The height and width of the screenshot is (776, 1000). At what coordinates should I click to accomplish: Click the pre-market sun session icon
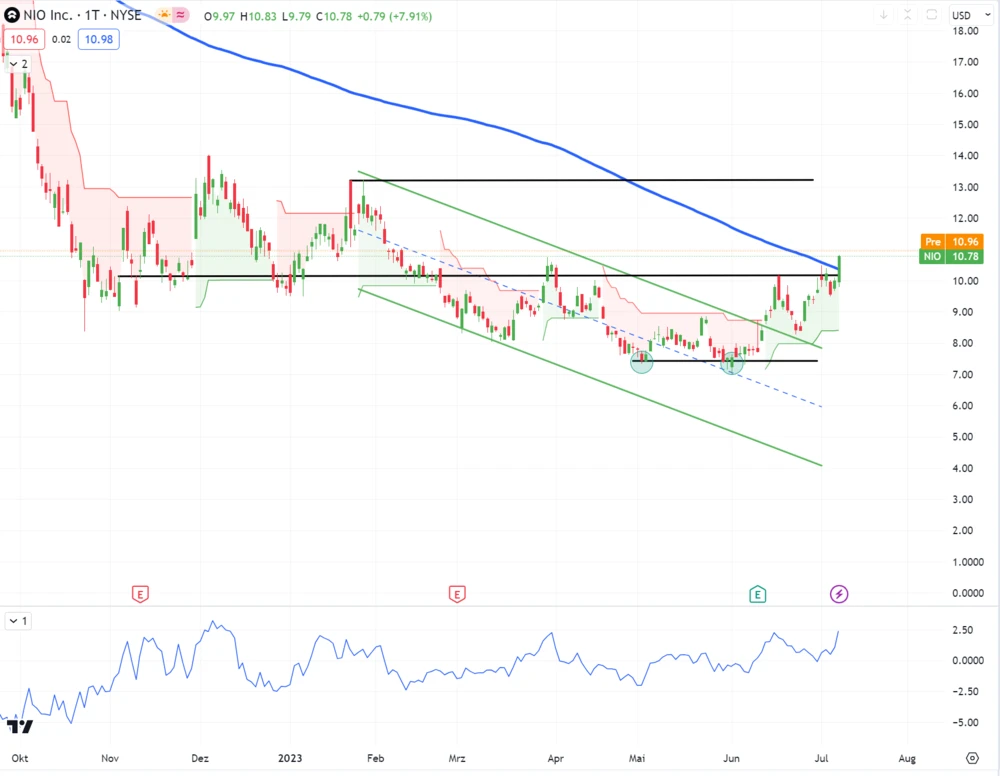click(x=161, y=16)
